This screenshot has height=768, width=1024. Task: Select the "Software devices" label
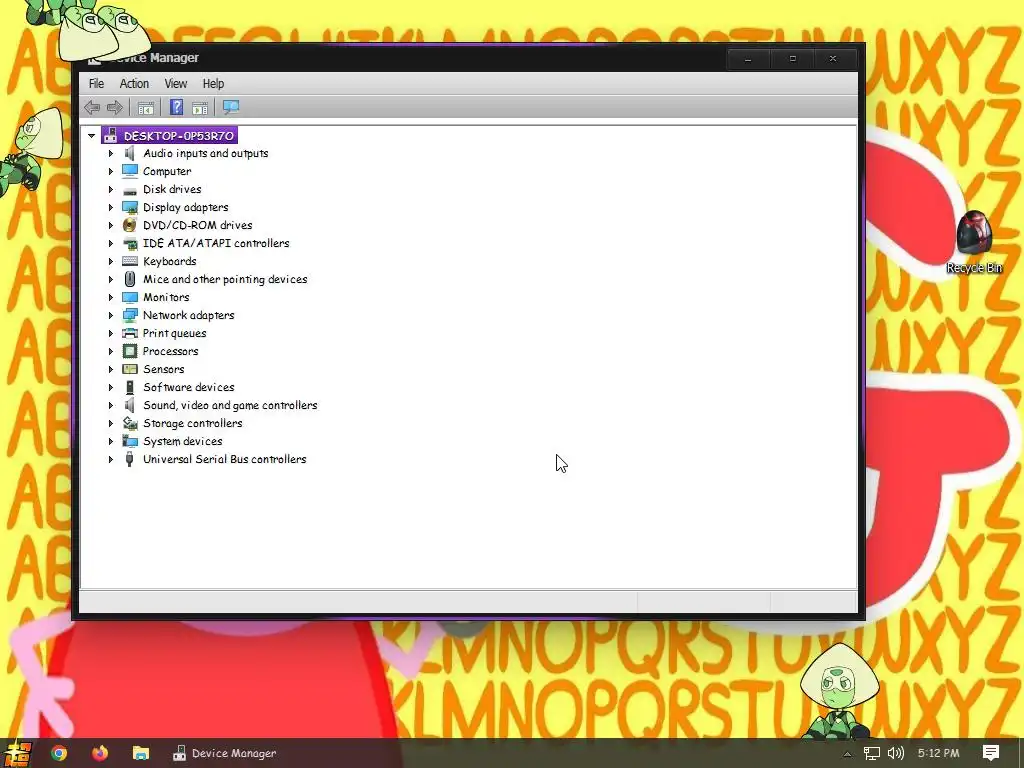pyautogui.click(x=189, y=387)
